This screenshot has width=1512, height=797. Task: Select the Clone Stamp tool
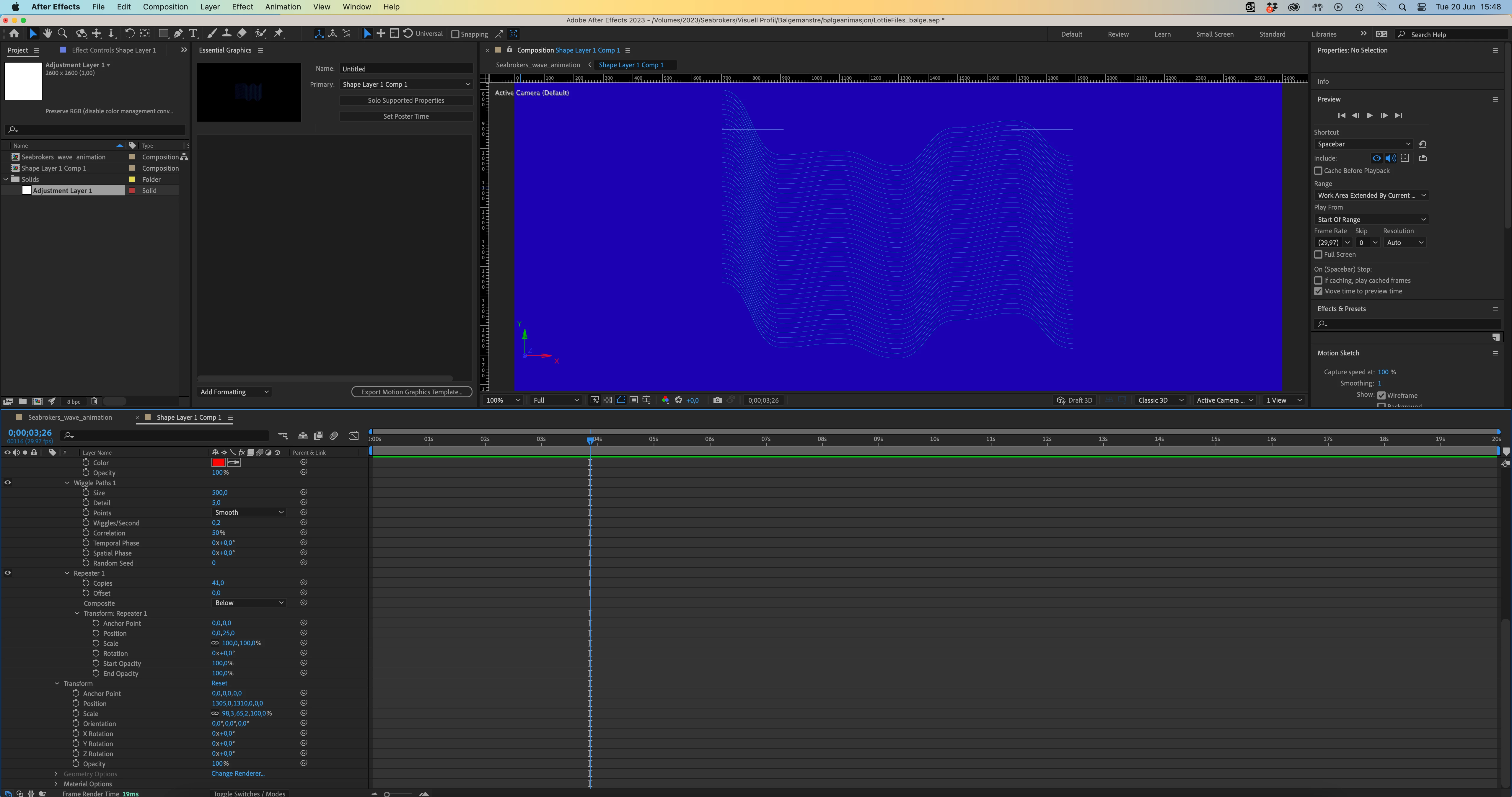click(x=227, y=33)
